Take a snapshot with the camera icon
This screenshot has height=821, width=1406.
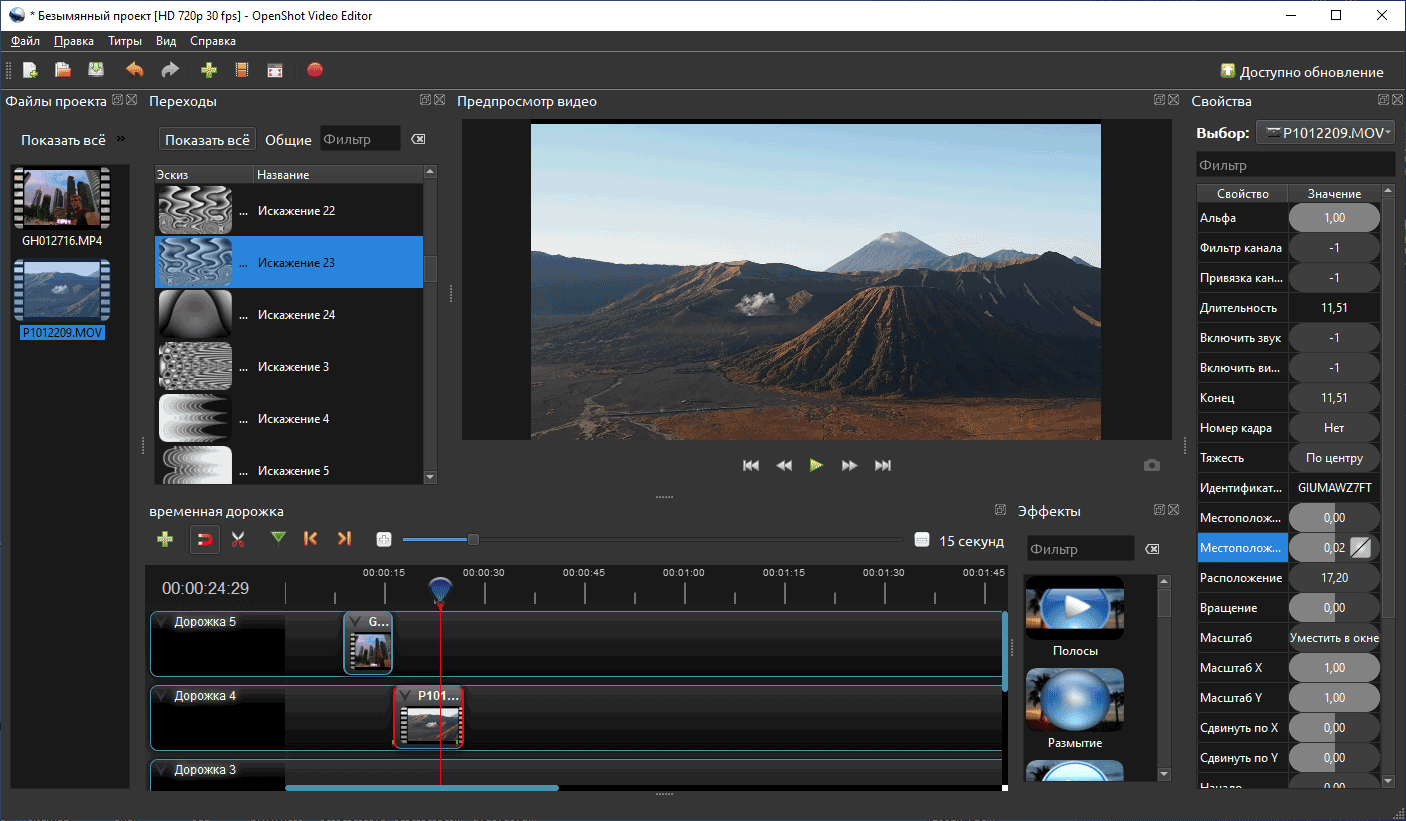point(1152,465)
